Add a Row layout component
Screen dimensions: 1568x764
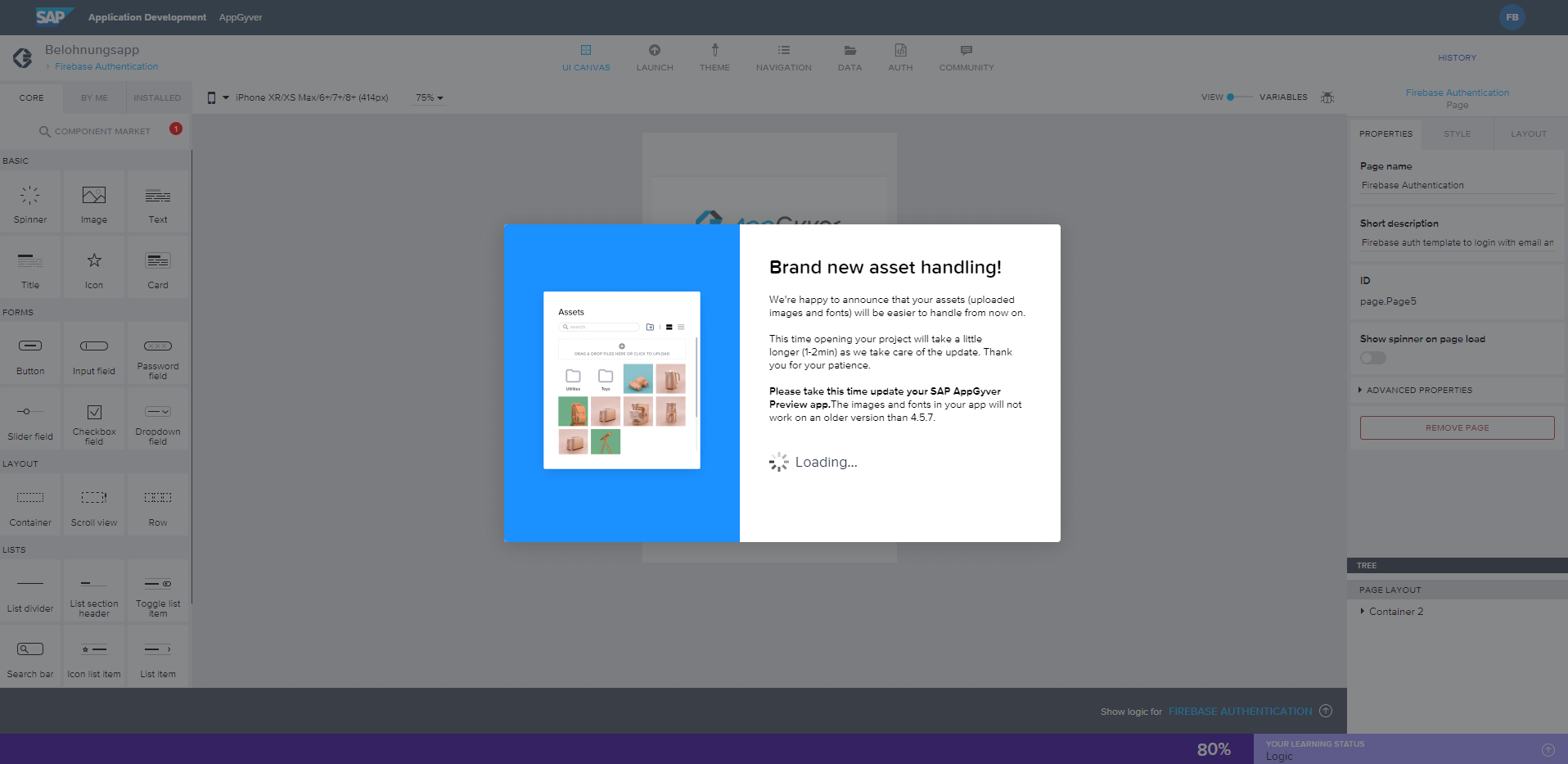158,506
